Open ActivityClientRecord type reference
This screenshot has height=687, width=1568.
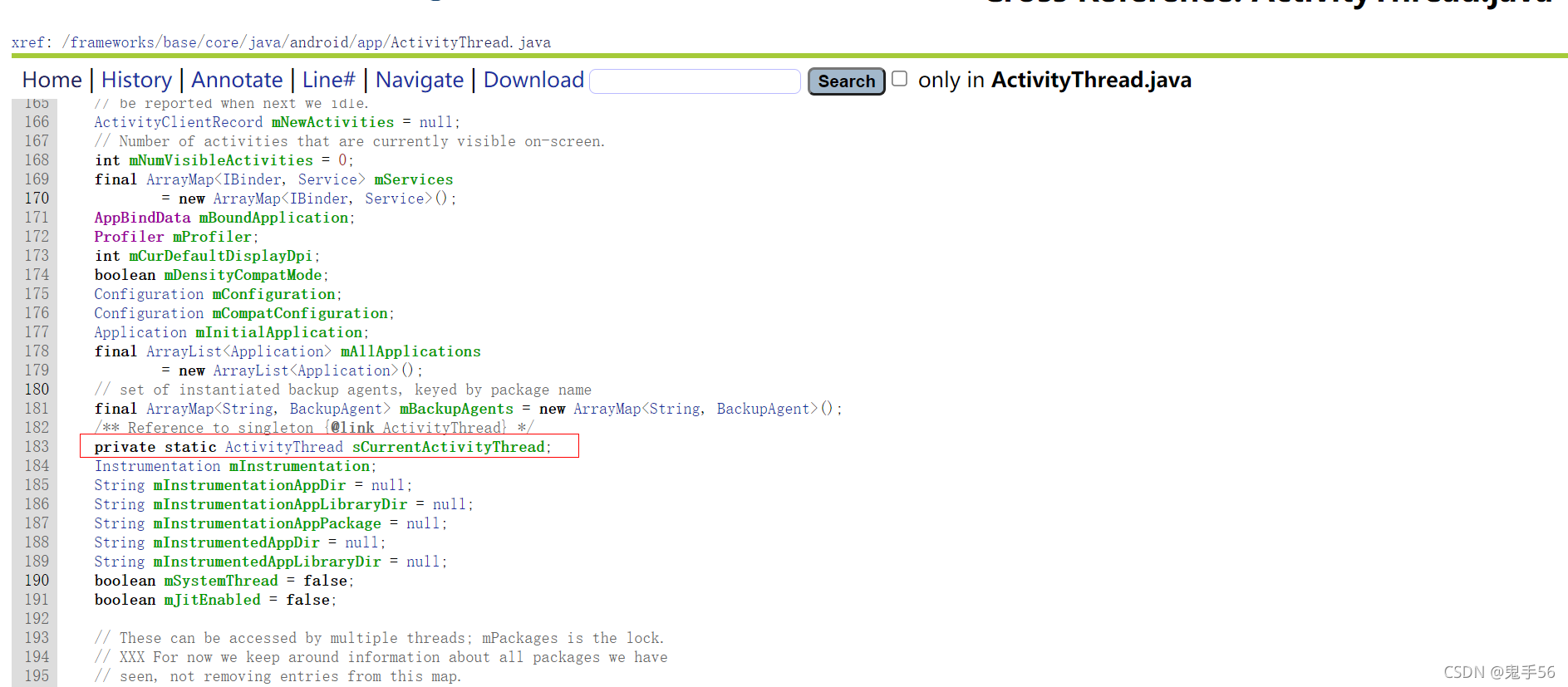(179, 122)
